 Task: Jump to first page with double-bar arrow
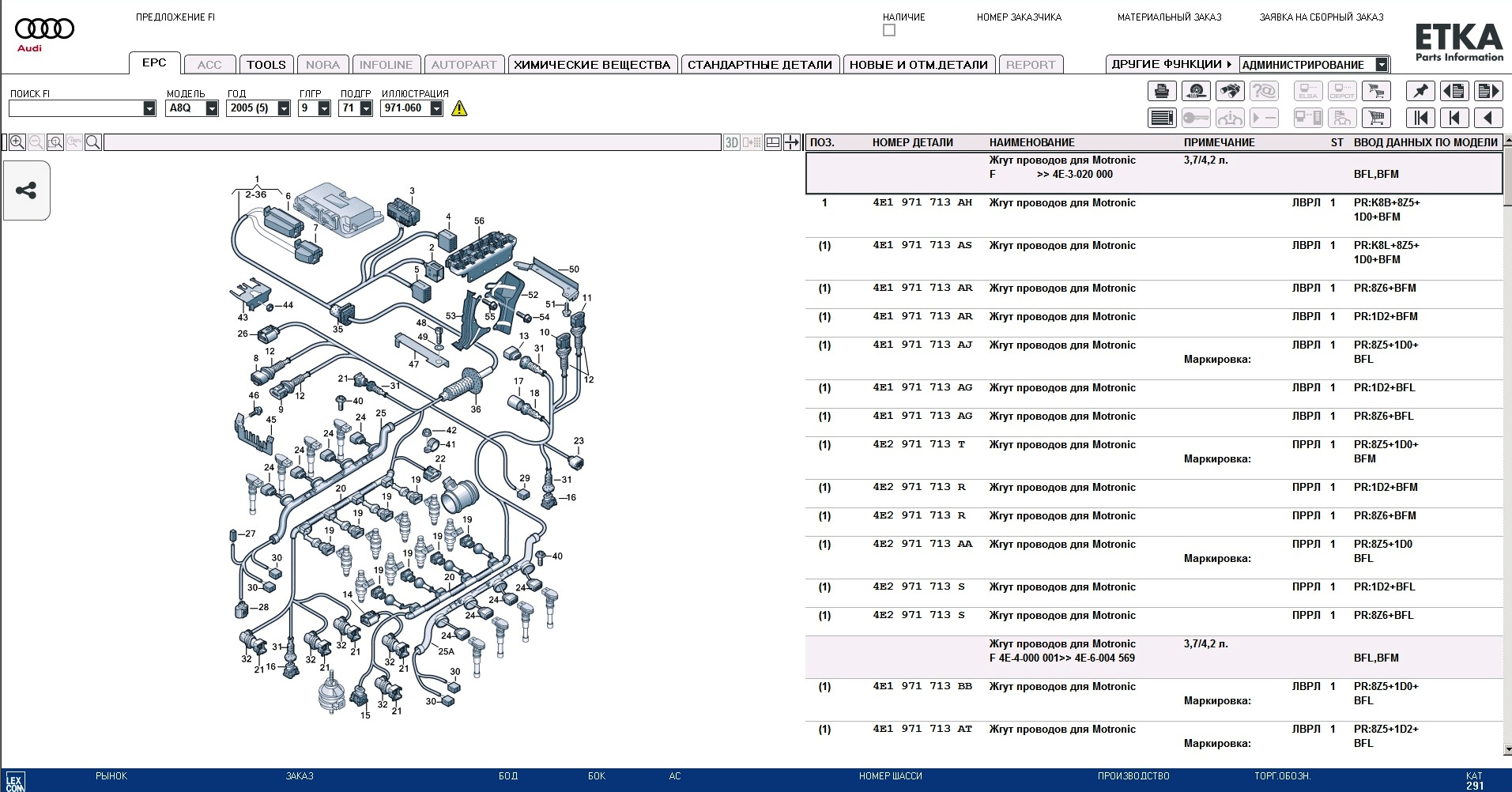click(1420, 119)
